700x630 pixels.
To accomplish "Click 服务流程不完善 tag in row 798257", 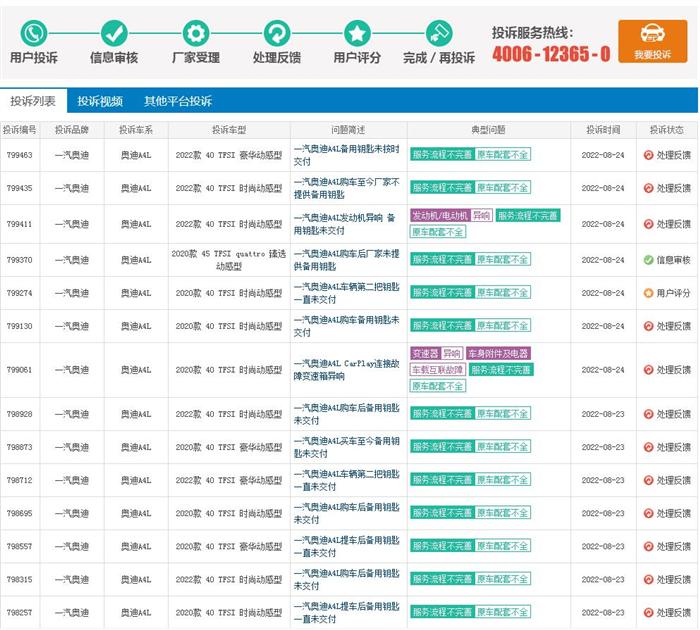I will click(442, 612).
